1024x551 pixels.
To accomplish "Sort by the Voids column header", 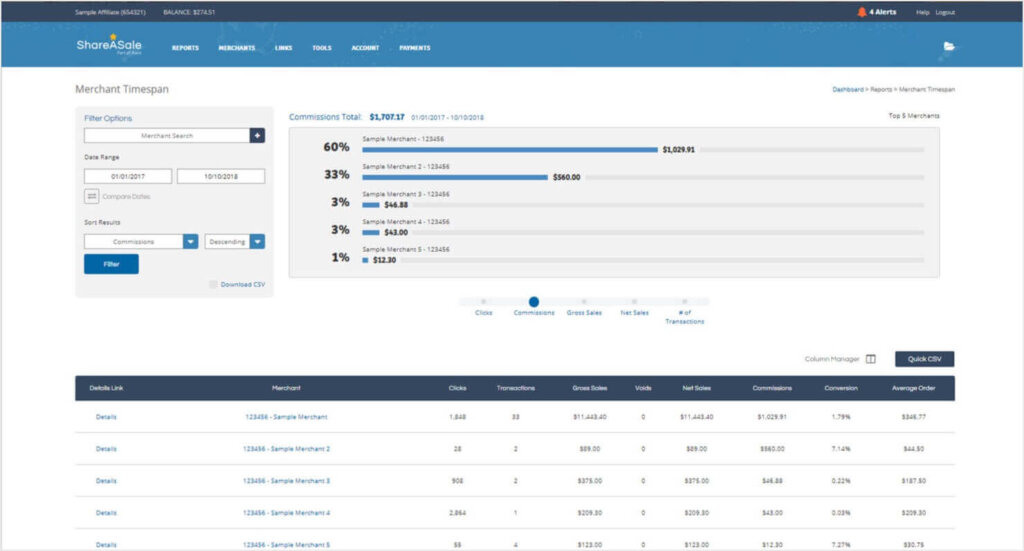I will [x=643, y=388].
